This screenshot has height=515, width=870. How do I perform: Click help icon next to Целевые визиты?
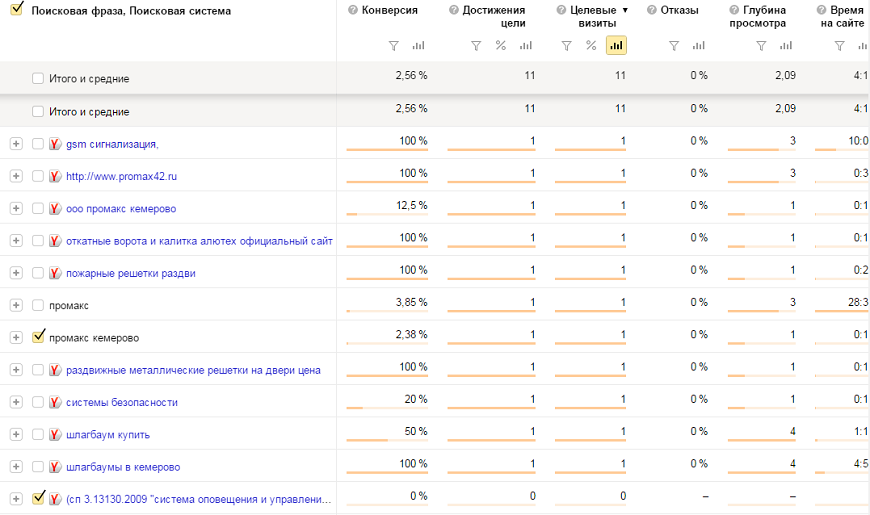[561, 10]
